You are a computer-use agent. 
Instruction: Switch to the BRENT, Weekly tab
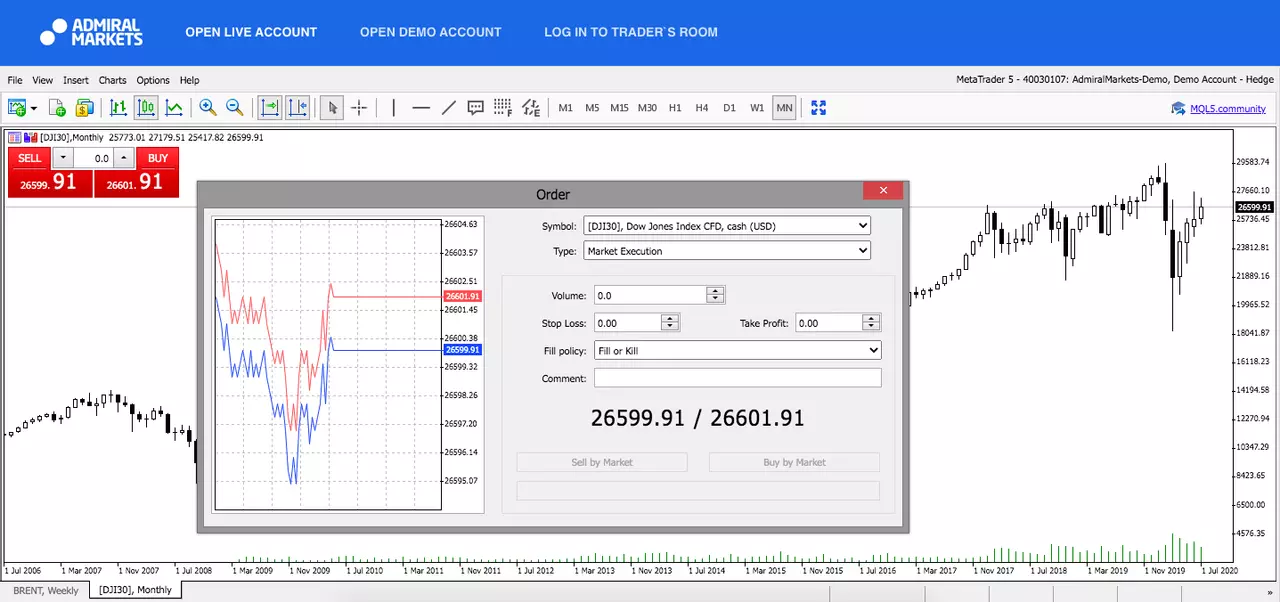46,591
